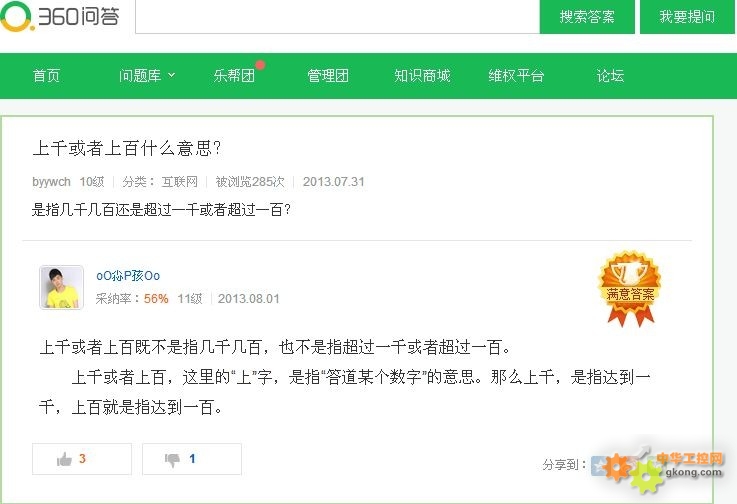Click the thumbs-down dislike icon

click(x=172, y=459)
